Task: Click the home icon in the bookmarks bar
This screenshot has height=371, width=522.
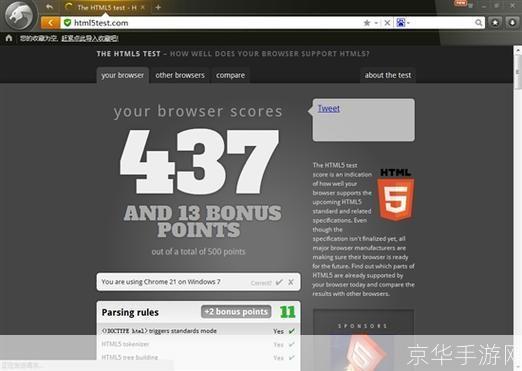Action: 9,38
